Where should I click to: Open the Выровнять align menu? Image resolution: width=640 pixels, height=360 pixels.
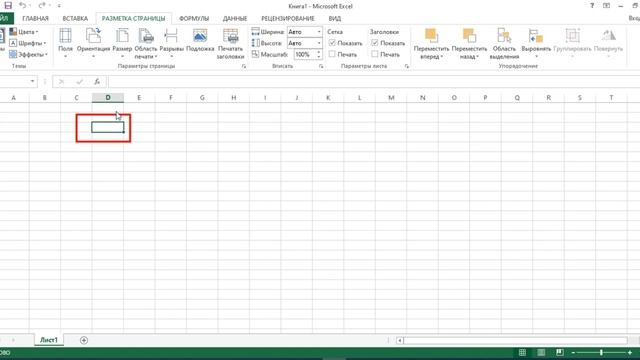point(536,43)
